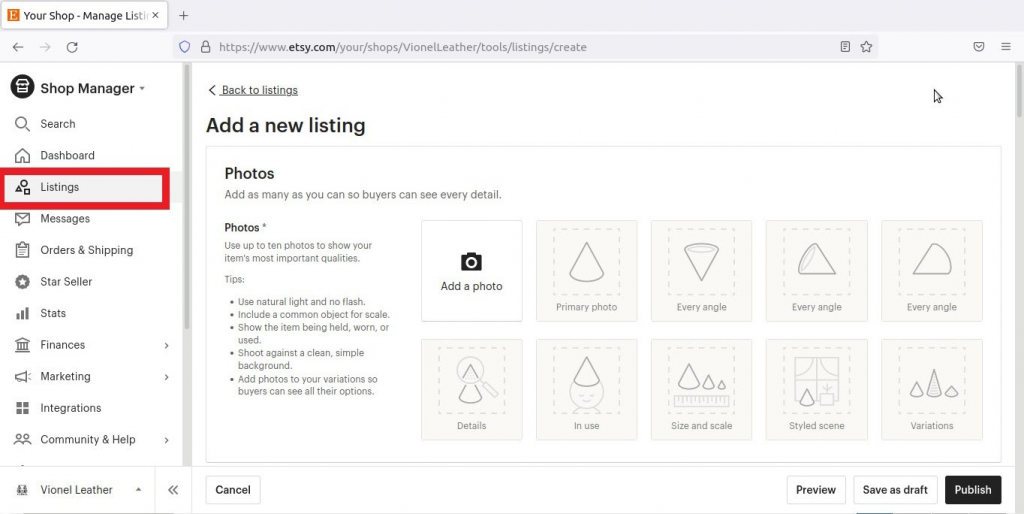The image size is (1024, 514).
Task: Click the Listings shapes icon
Action: coord(22,187)
